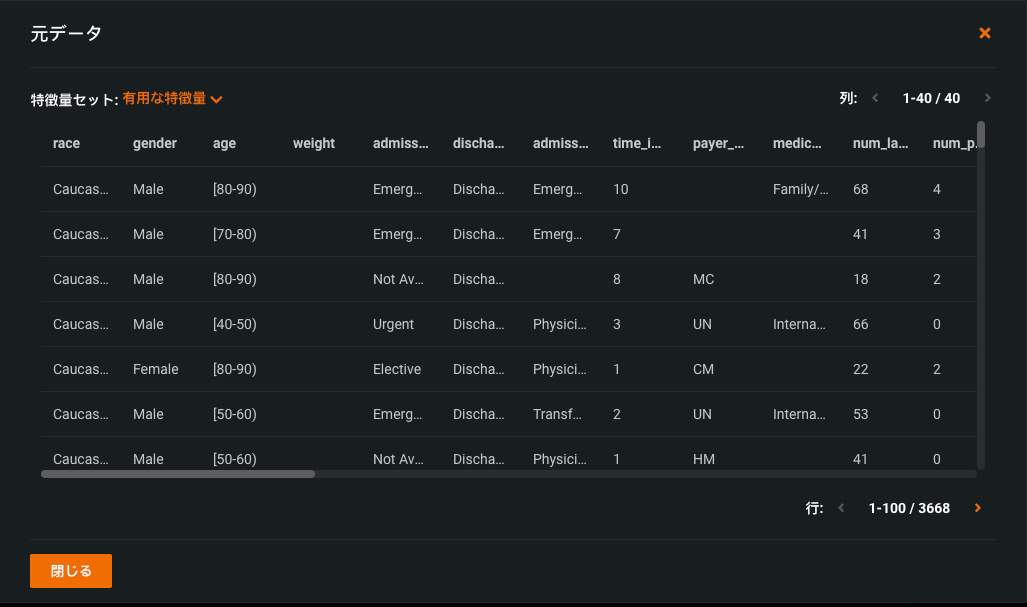
Task: Close the 元データ dialog with the X icon
Action: click(985, 33)
